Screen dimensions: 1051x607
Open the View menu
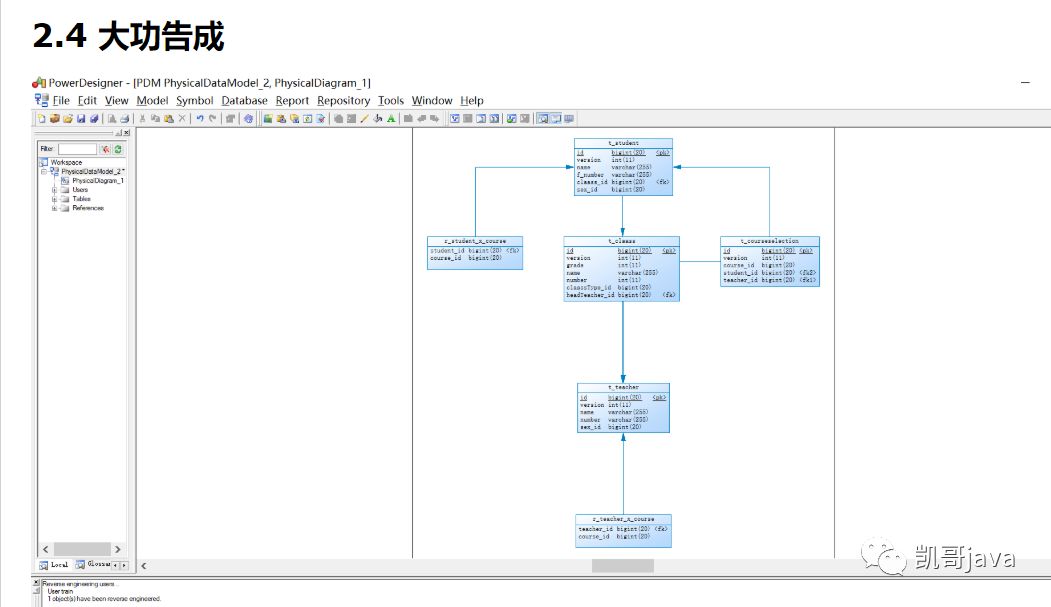(x=117, y=100)
